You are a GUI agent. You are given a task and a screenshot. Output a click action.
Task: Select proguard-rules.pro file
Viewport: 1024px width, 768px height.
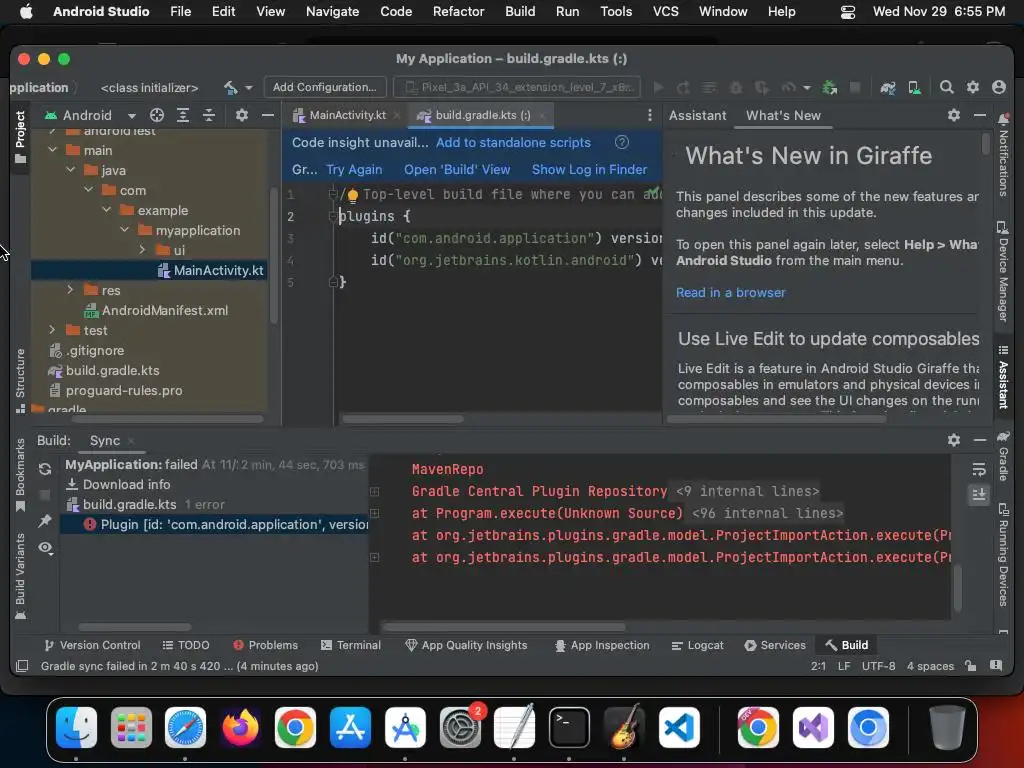116,391
